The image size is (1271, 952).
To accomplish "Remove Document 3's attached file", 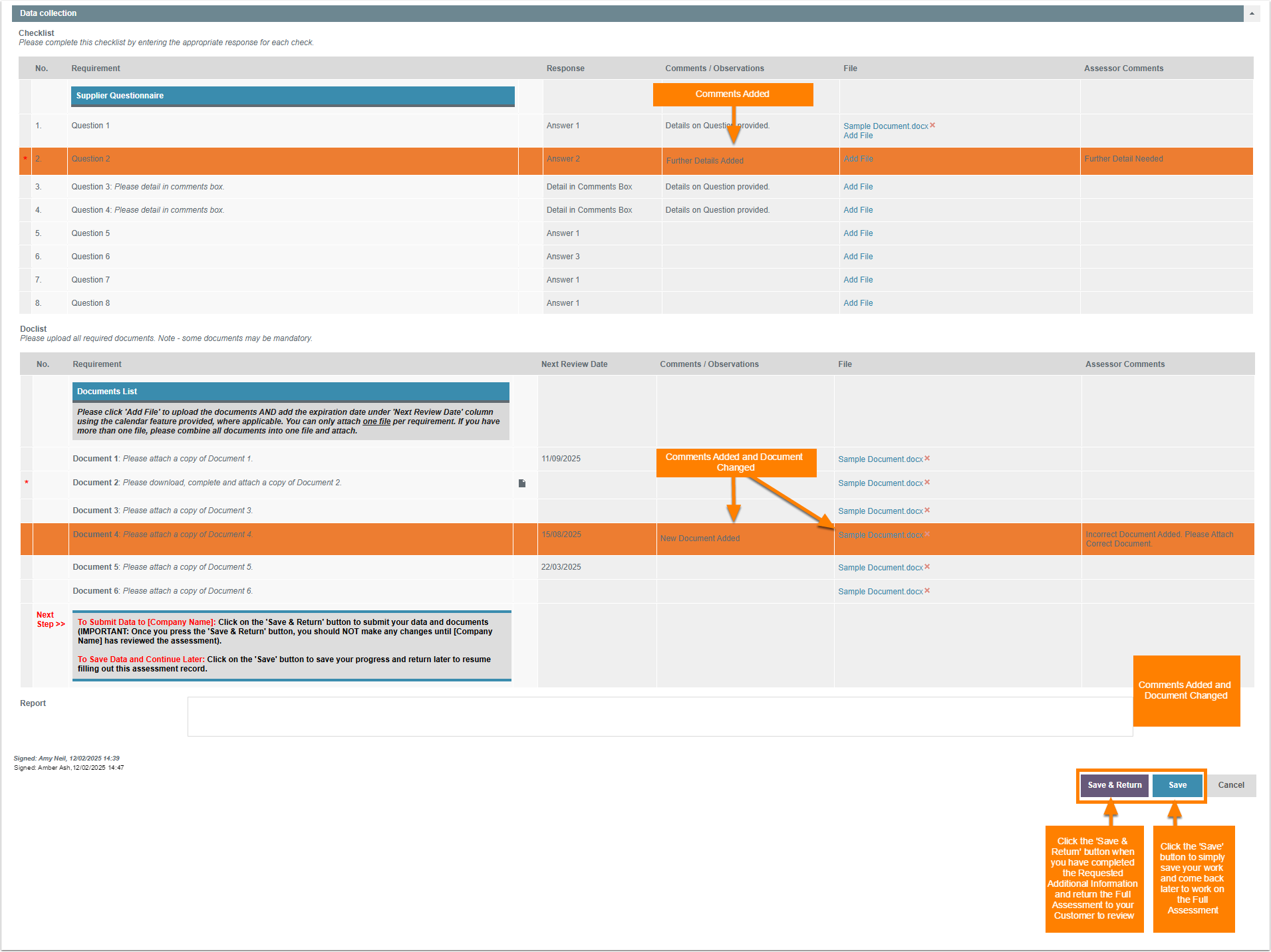I will (x=927, y=511).
